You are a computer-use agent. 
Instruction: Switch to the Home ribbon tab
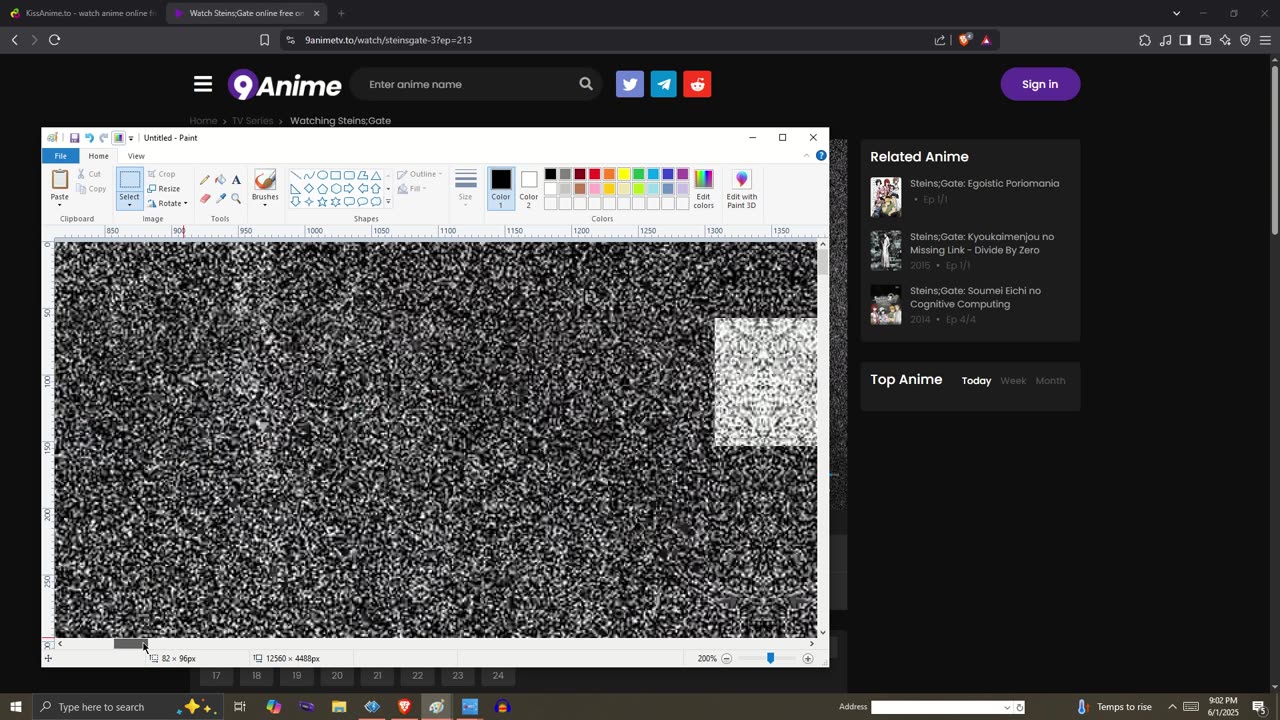(98, 156)
